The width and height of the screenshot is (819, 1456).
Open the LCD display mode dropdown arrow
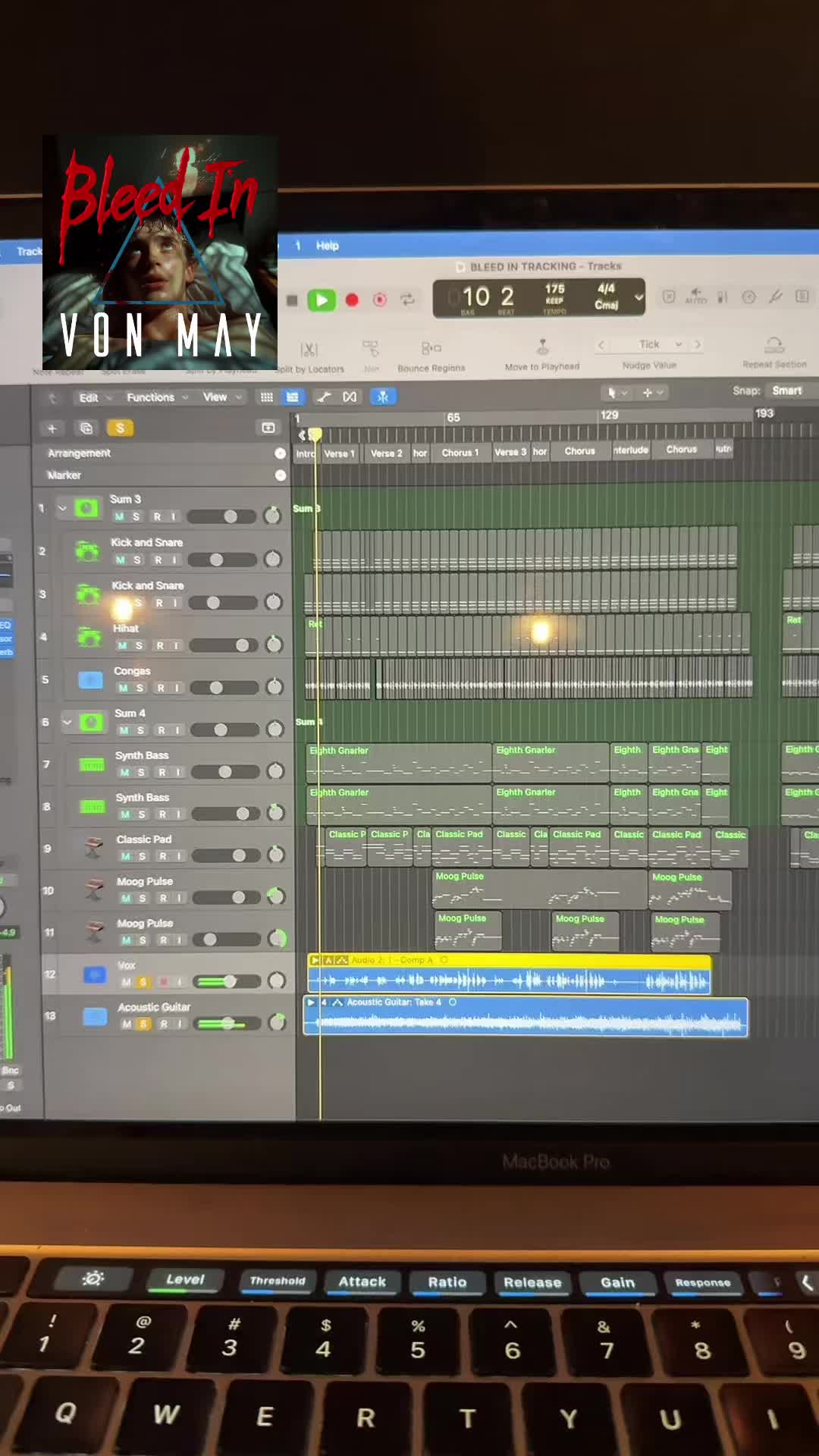pyautogui.click(x=639, y=297)
